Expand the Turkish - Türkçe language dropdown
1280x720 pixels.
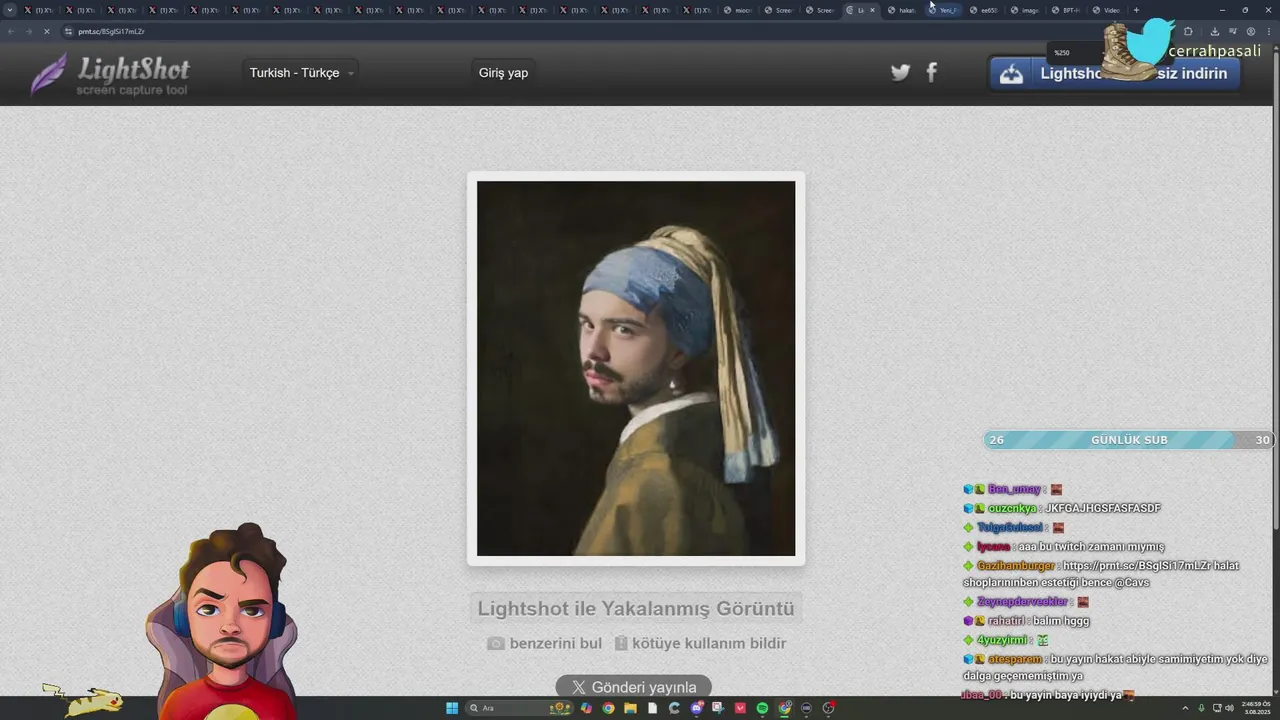pyautogui.click(x=301, y=73)
